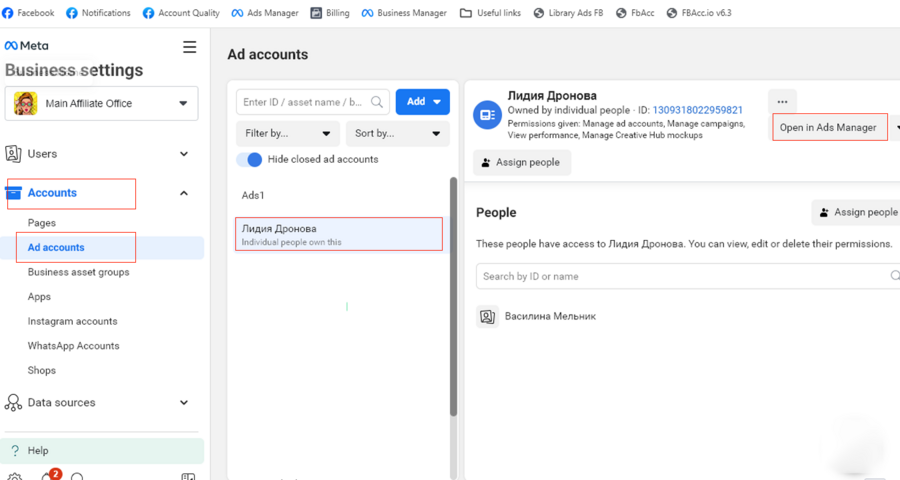Image resolution: width=900 pixels, height=480 pixels.
Task: Open the Billing bookmark
Action: tap(329, 13)
